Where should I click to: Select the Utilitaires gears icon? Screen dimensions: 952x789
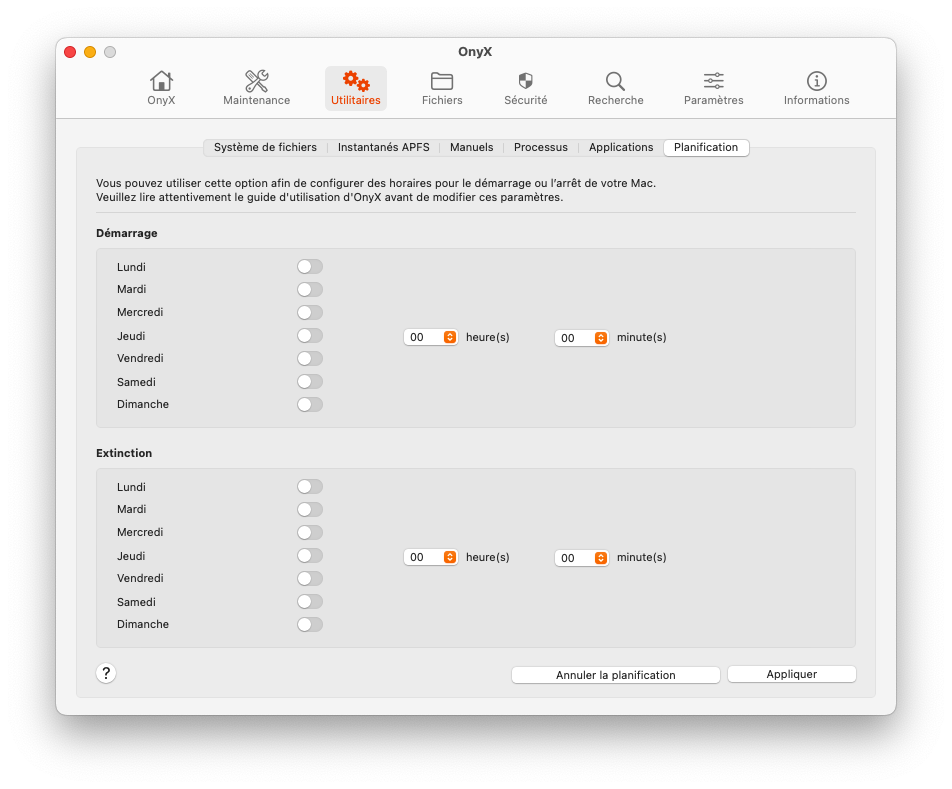(x=356, y=89)
